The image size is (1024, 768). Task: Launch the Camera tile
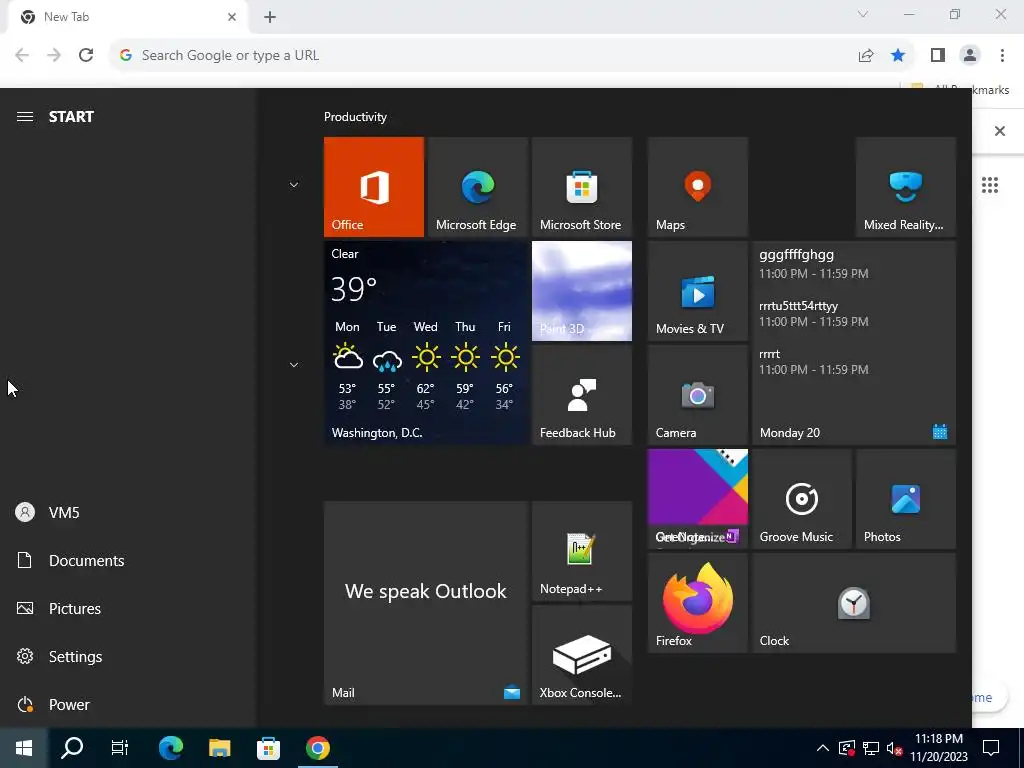coord(697,395)
